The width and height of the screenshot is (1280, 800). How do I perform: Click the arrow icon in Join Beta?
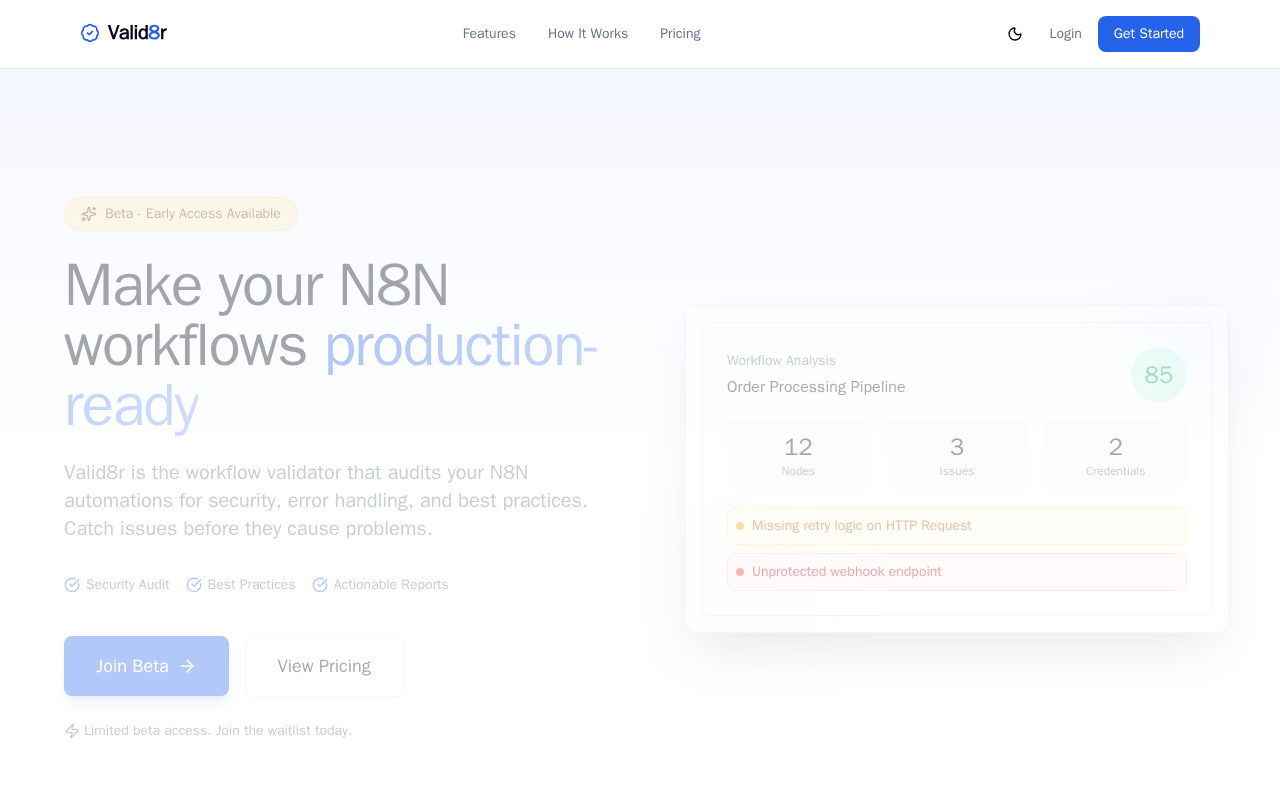187,666
